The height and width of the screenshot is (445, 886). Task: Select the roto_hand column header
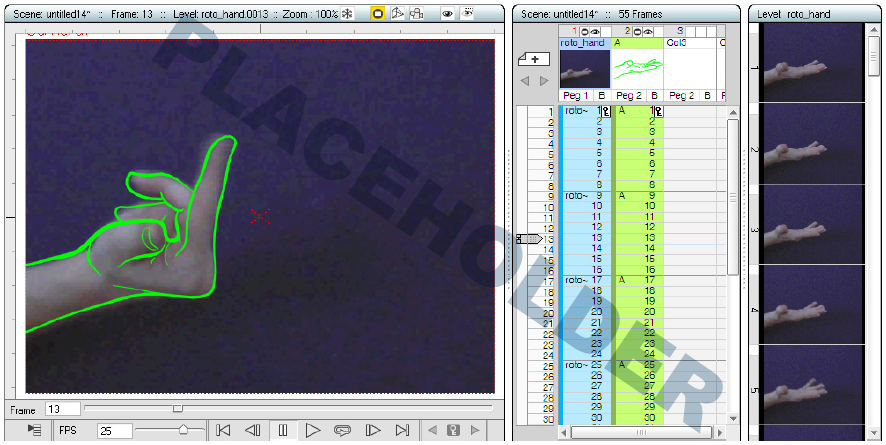click(584, 43)
